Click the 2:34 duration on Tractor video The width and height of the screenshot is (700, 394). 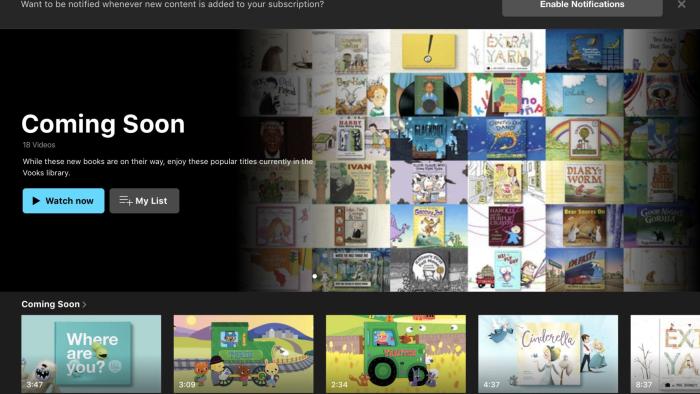tap(339, 384)
